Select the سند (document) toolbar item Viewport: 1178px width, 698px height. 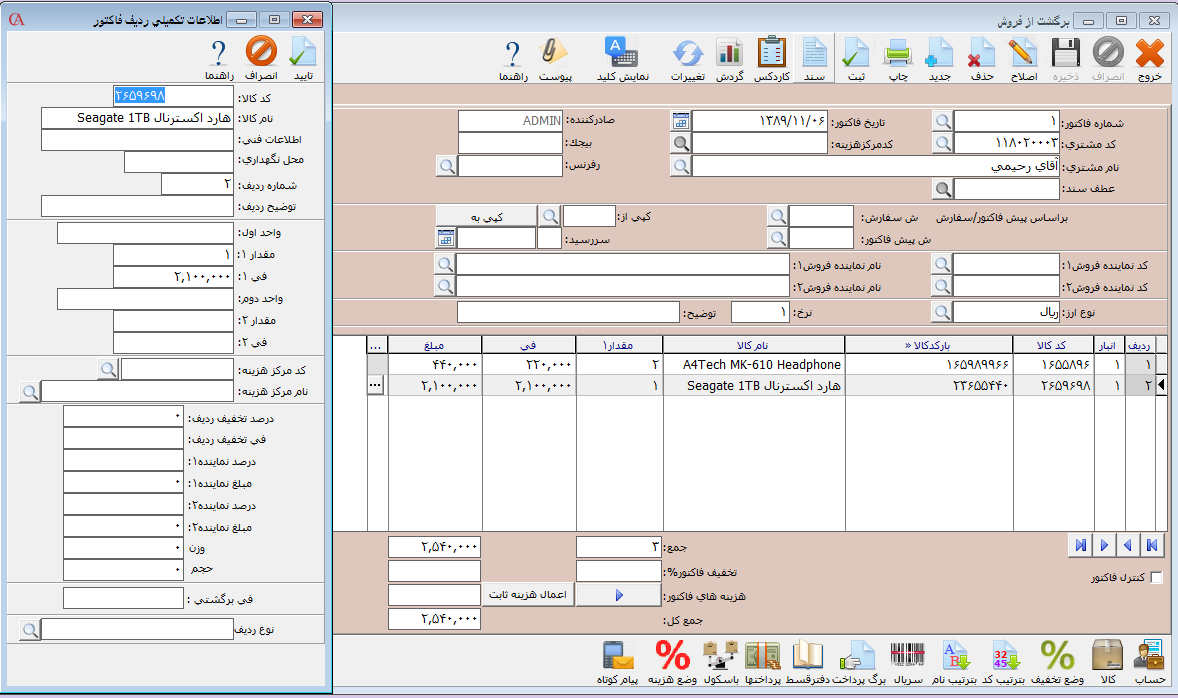coord(815,59)
